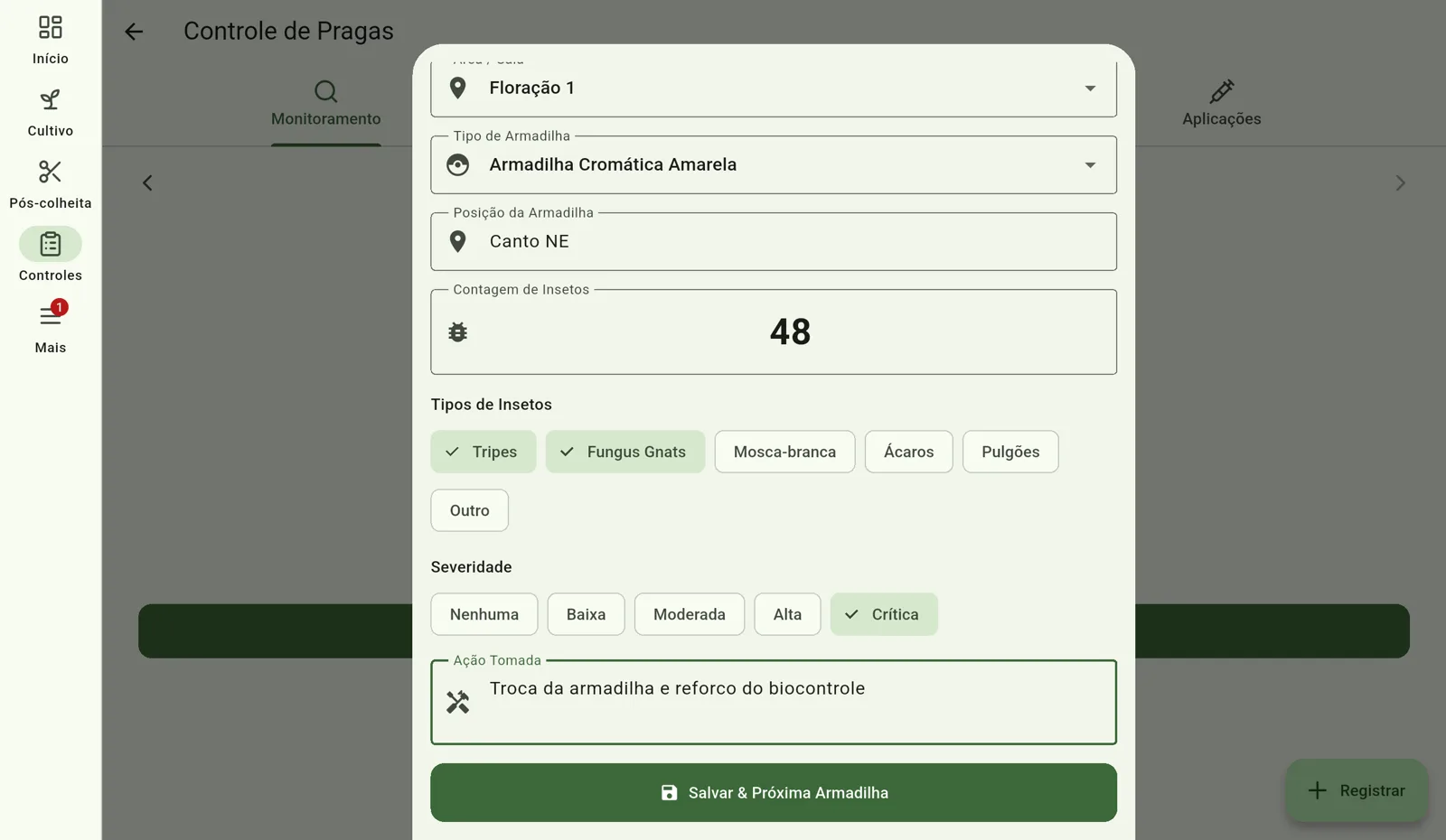Set severity to Alta
This screenshot has height=840, width=1446.
click(787, 614)
